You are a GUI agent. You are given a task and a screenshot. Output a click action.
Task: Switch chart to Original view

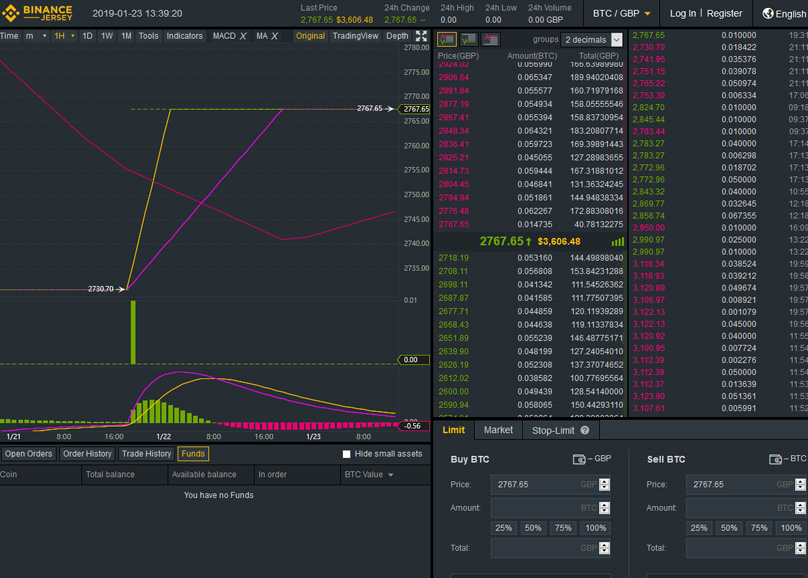pos(310,36)
